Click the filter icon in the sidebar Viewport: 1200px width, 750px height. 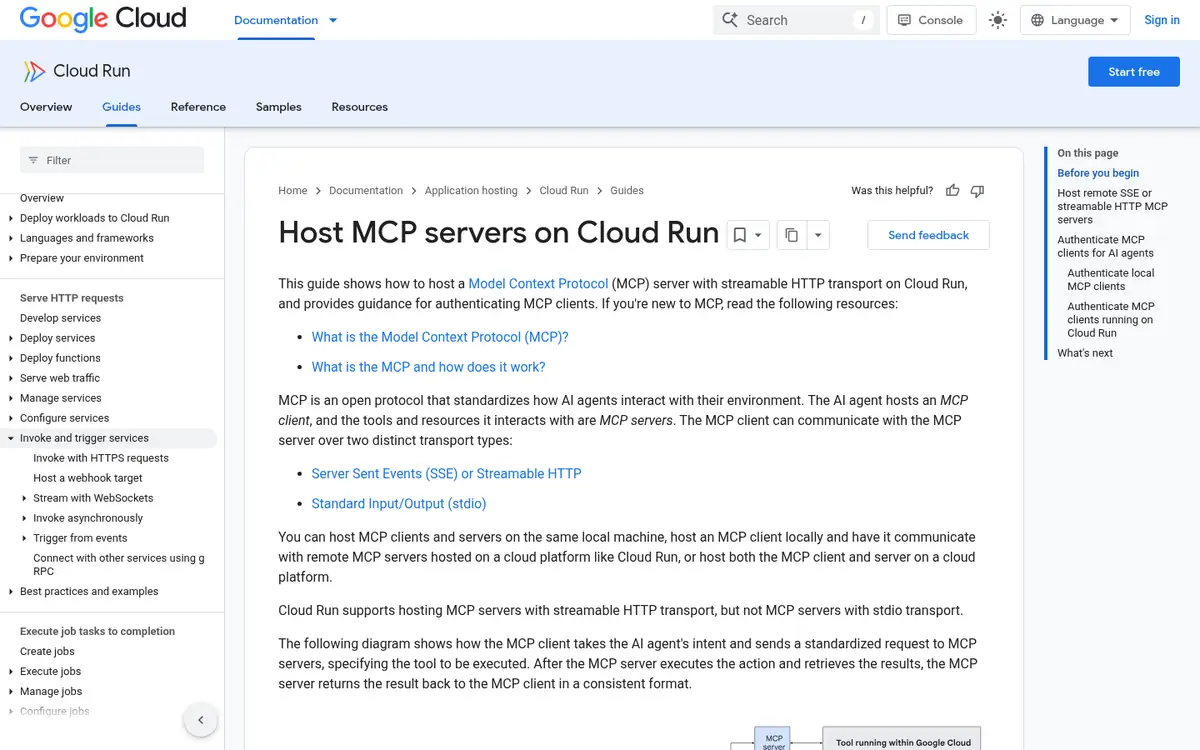(x=33, y=160)
